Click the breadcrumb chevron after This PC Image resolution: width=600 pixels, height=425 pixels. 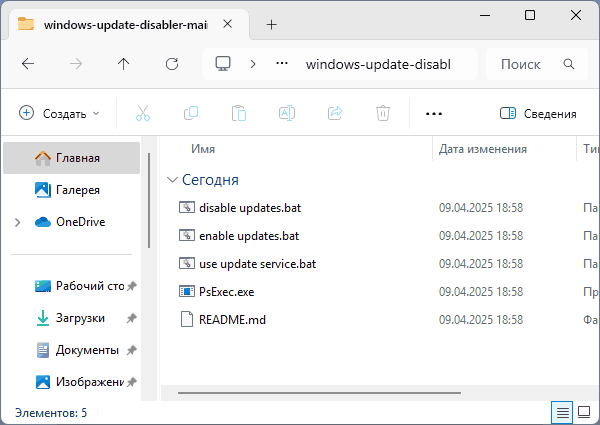pos(253,64)
